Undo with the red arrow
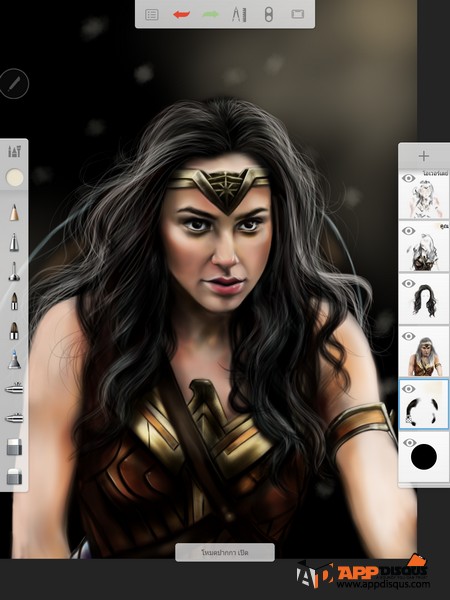Screen dimensions: 450x600 tap(181, 15)
